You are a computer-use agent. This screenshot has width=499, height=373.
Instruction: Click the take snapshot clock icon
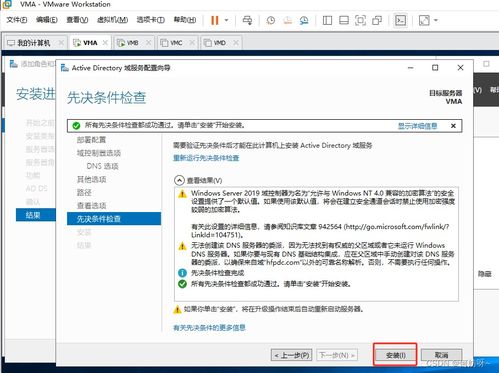click(x=271, y=20)
